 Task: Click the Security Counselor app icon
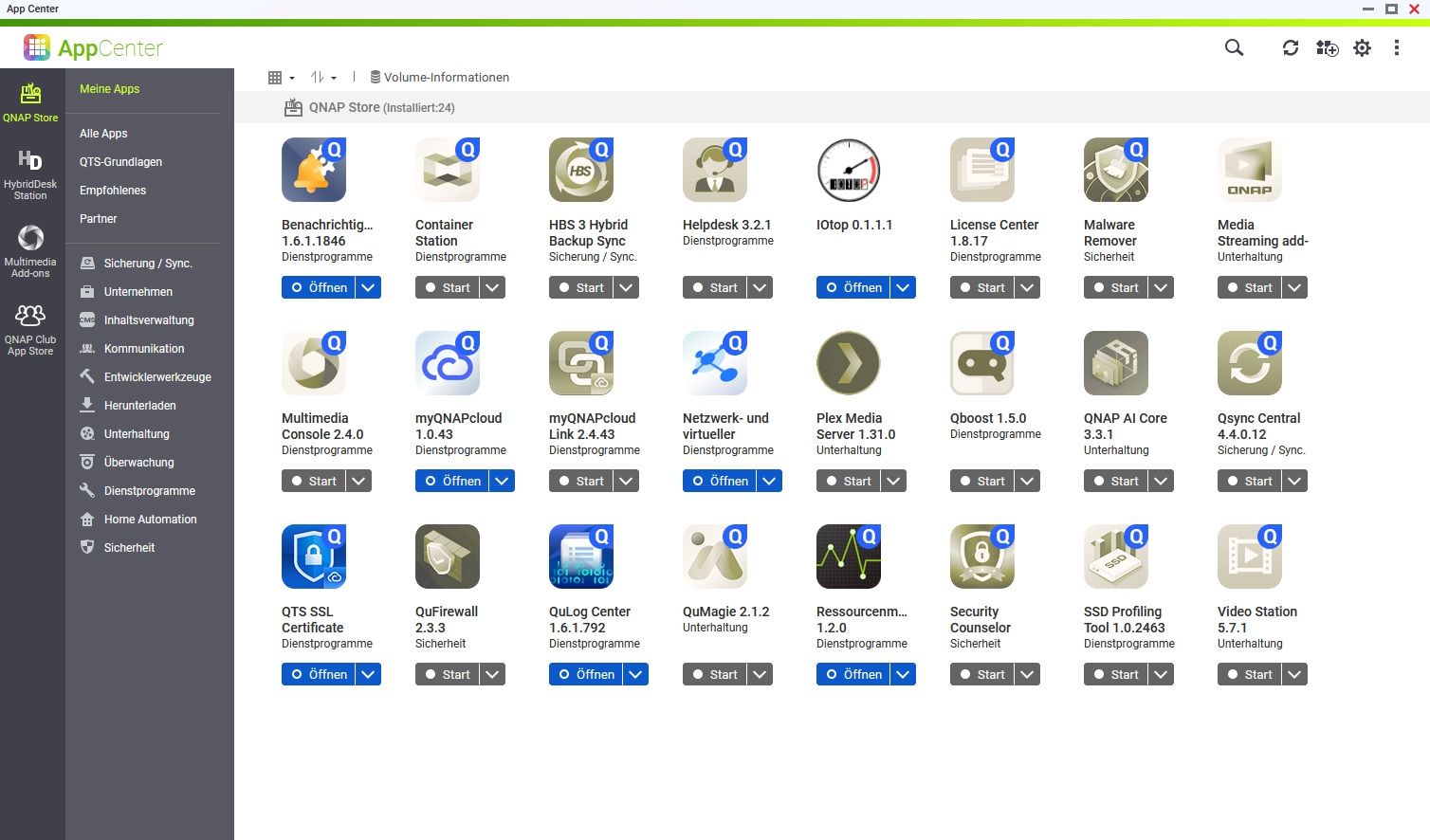(x=982, y=557)
